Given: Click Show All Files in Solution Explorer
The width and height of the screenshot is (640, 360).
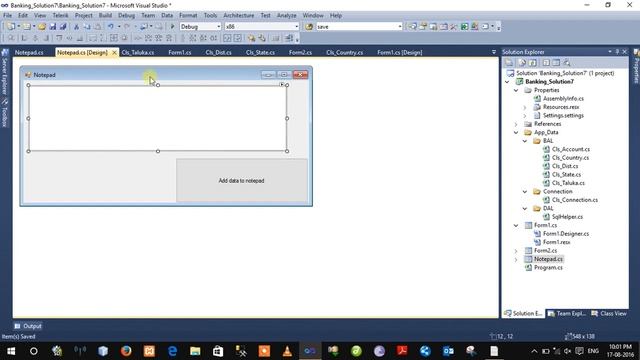Looking at the screenshot, I should [x=522, y=62].
